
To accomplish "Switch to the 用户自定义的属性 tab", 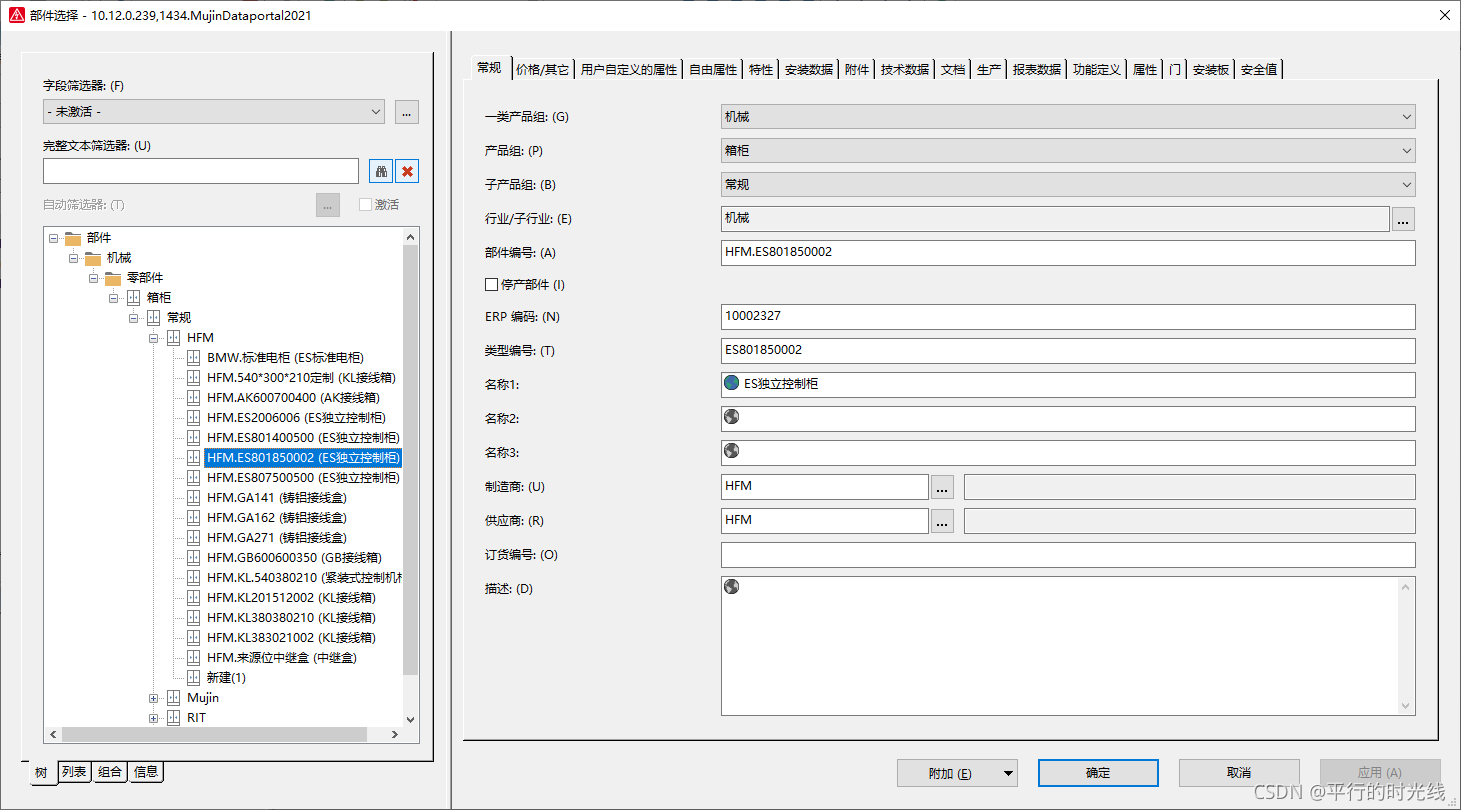I will pos(629,70).
